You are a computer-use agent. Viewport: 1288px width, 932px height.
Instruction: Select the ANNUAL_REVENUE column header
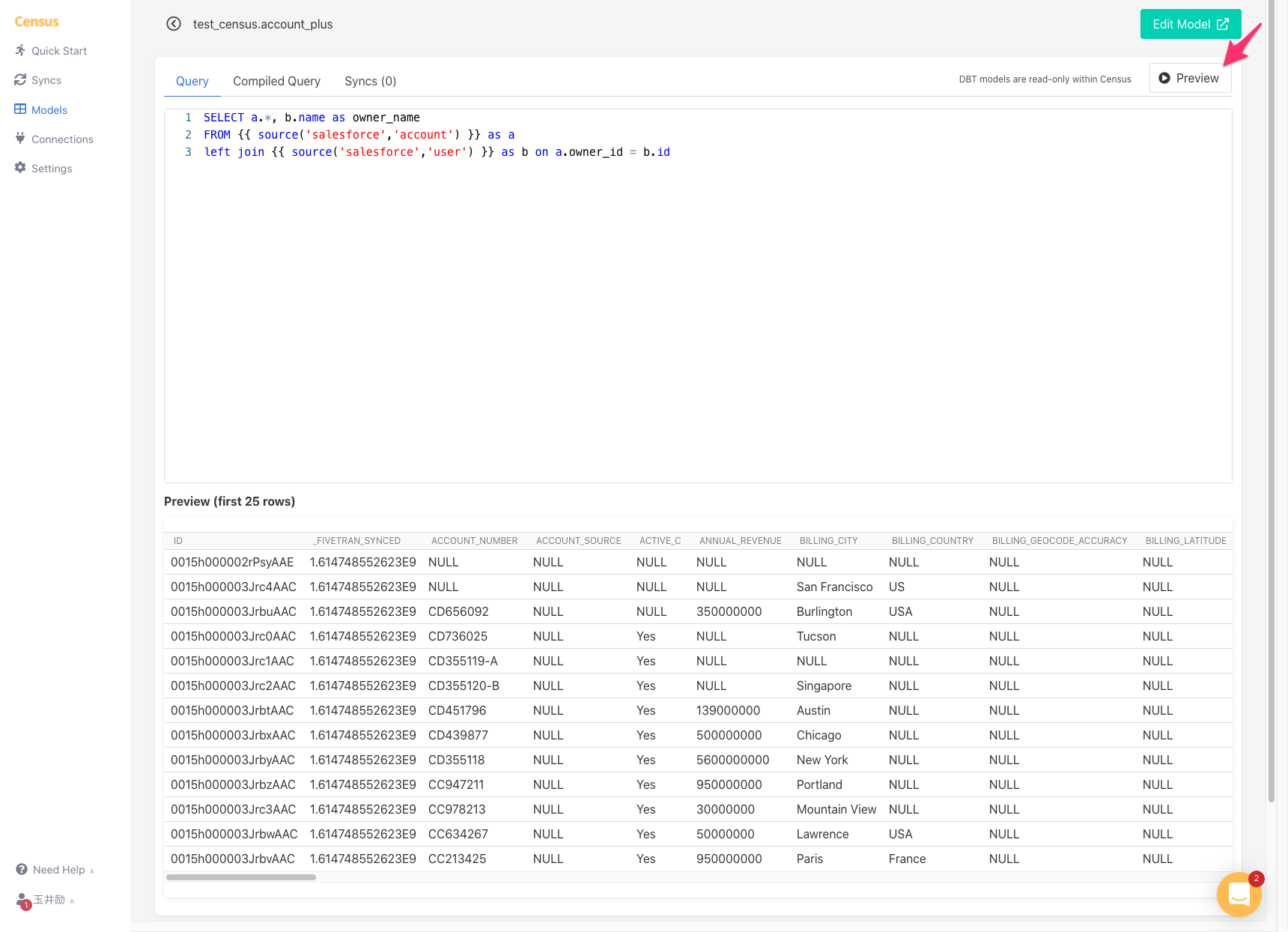pyautogui.click(x=740, y=540)
